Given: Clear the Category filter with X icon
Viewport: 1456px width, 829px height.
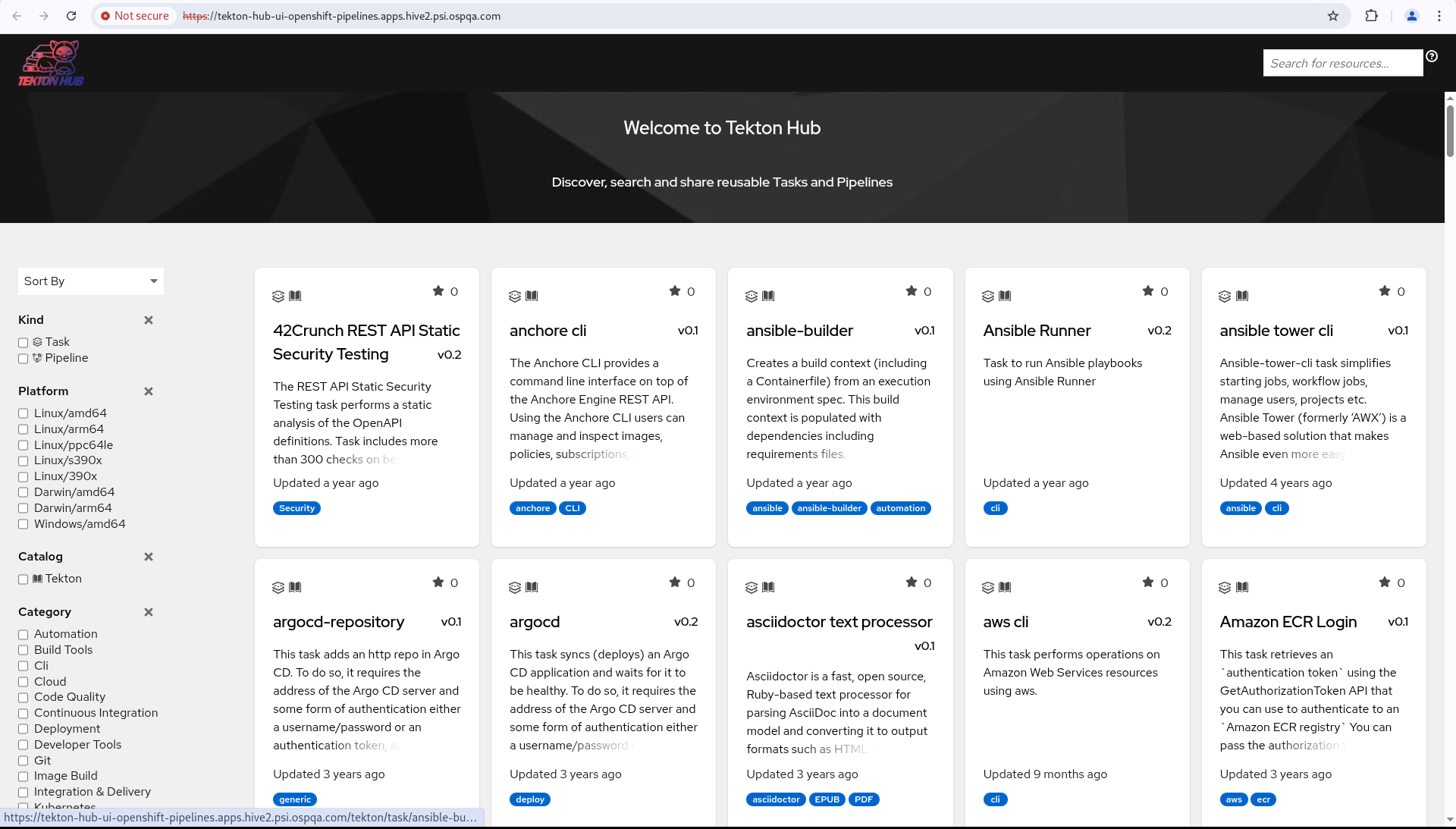Looking at the screenshot, I should (x=149, y=612).
